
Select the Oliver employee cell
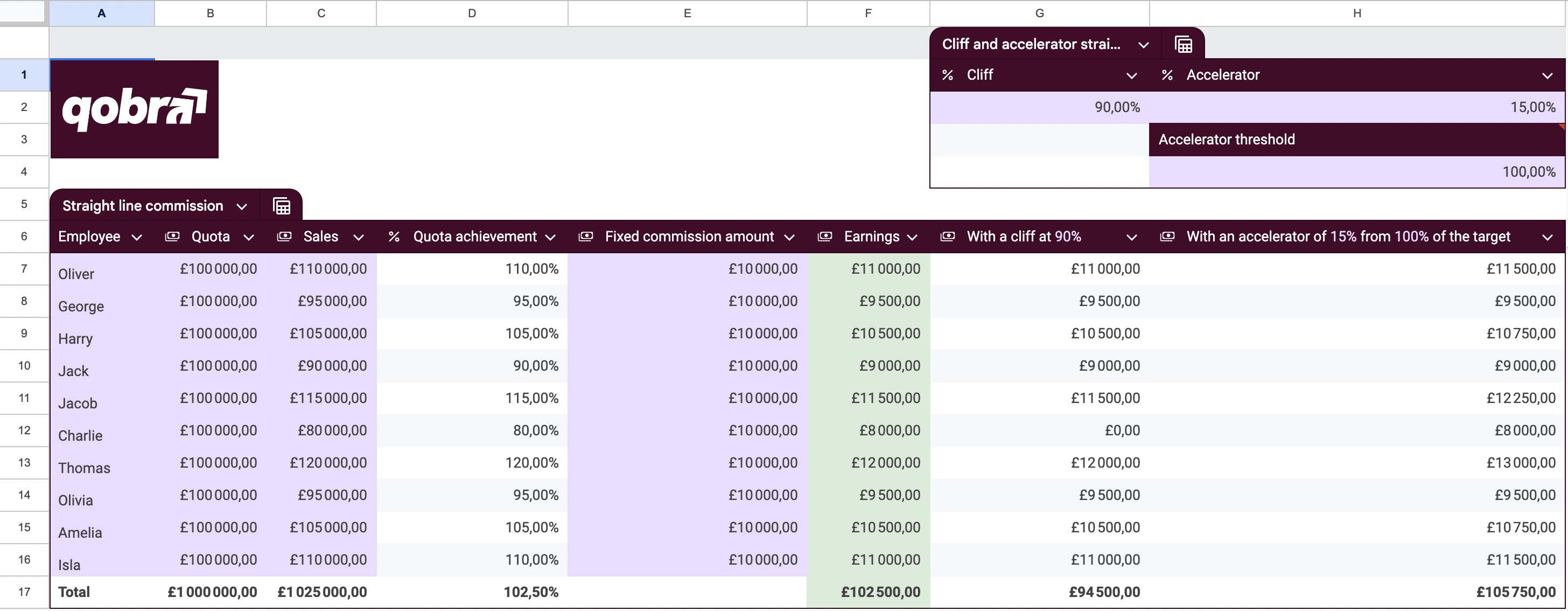(x=102, y=269)
